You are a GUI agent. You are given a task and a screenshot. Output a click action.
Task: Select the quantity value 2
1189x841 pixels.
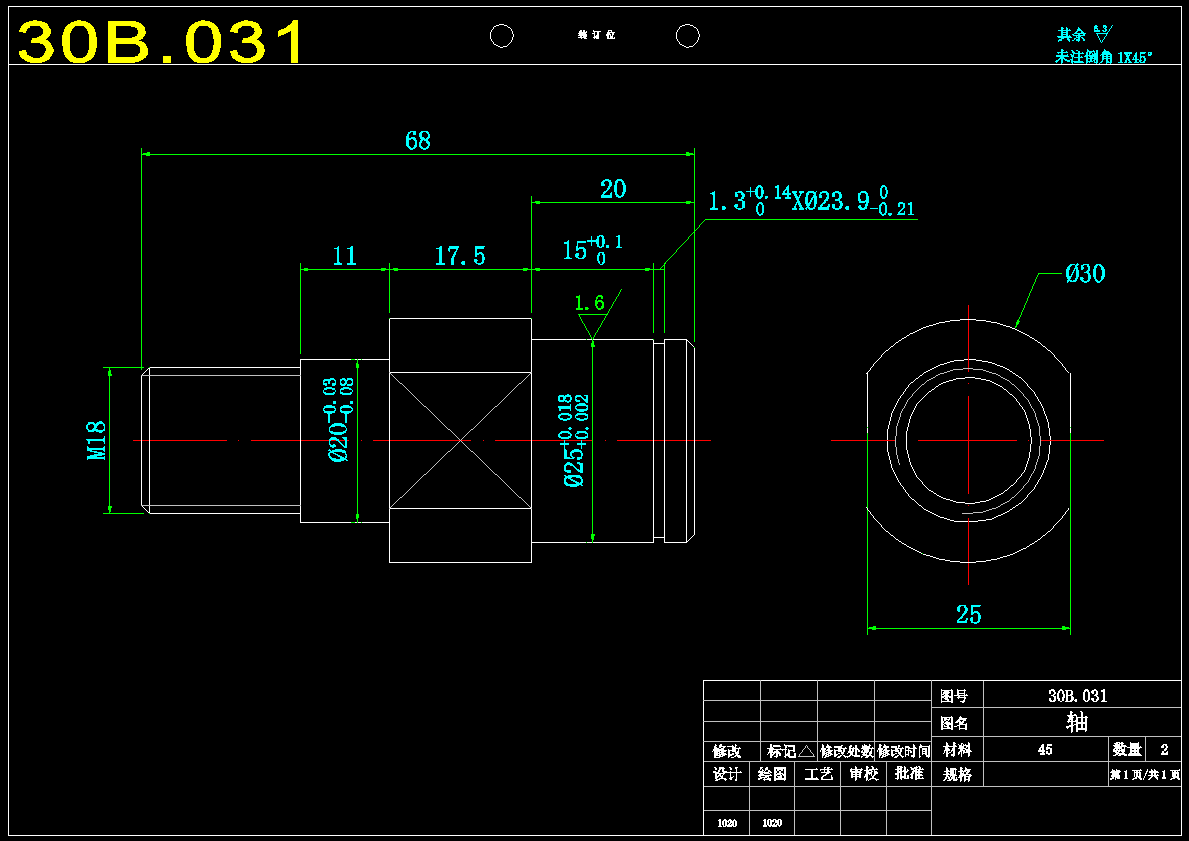pyautogui.click(x=1165, y=750)
